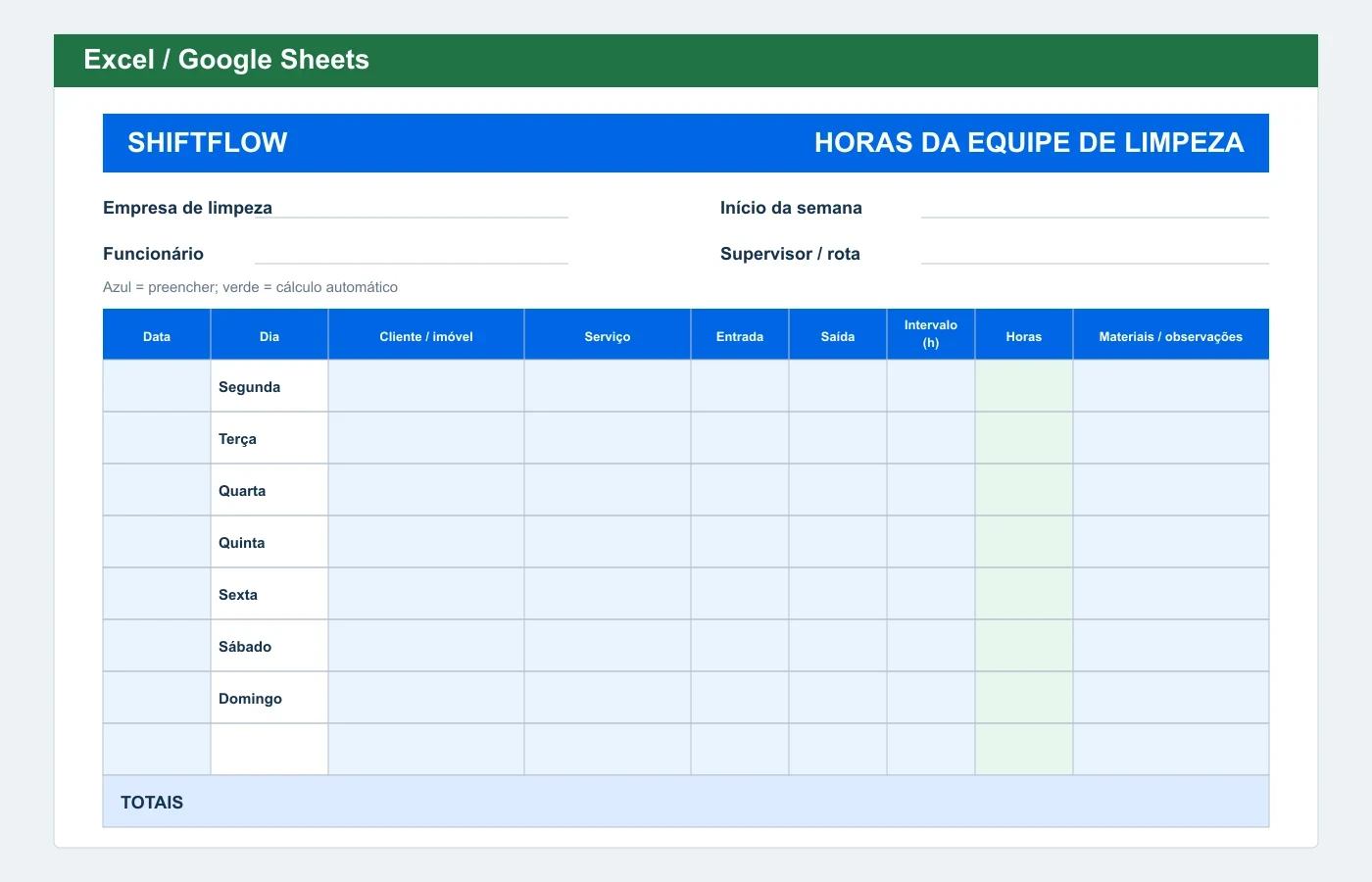Click the Sábado day cell
This screenshot has width=1372, height=882.
pos(269,646)
